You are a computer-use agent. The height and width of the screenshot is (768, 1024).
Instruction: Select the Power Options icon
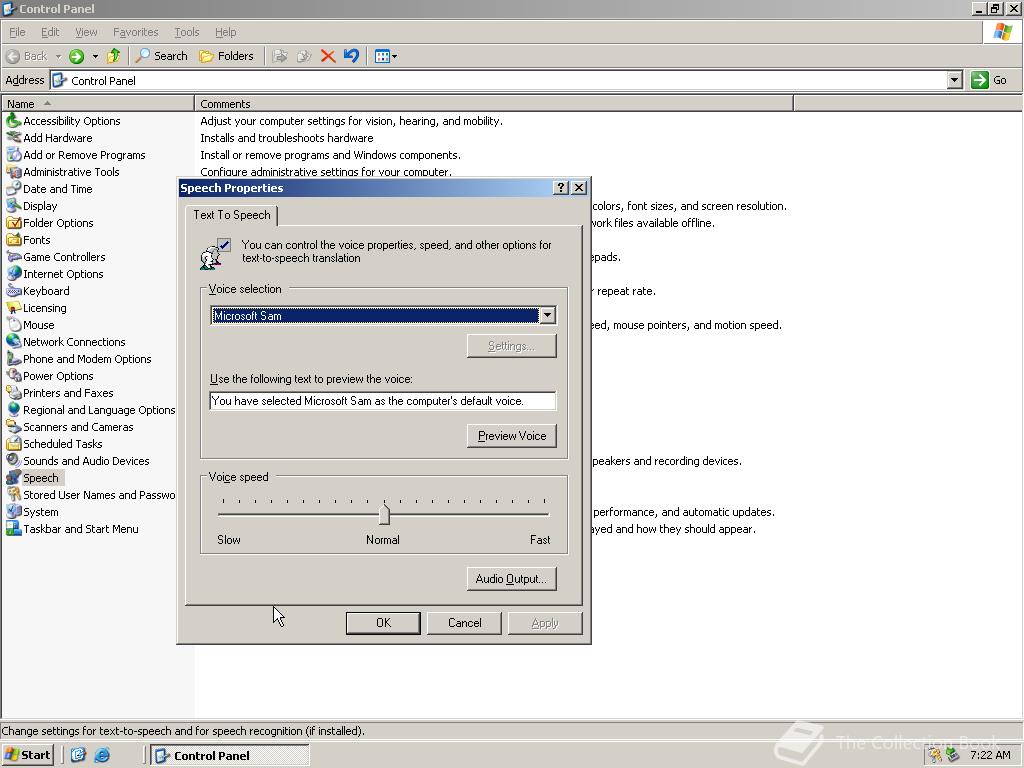coord(14,376)
